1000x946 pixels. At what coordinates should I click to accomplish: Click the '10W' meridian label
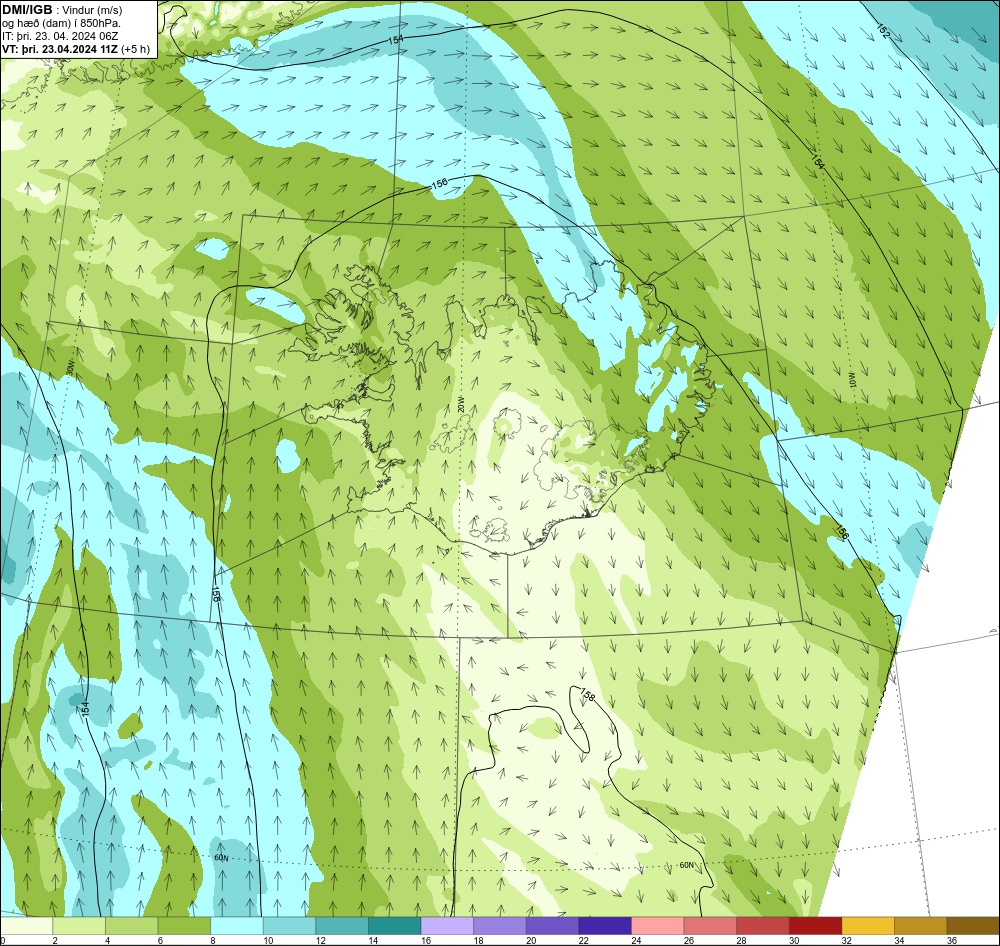pos(850,379)
